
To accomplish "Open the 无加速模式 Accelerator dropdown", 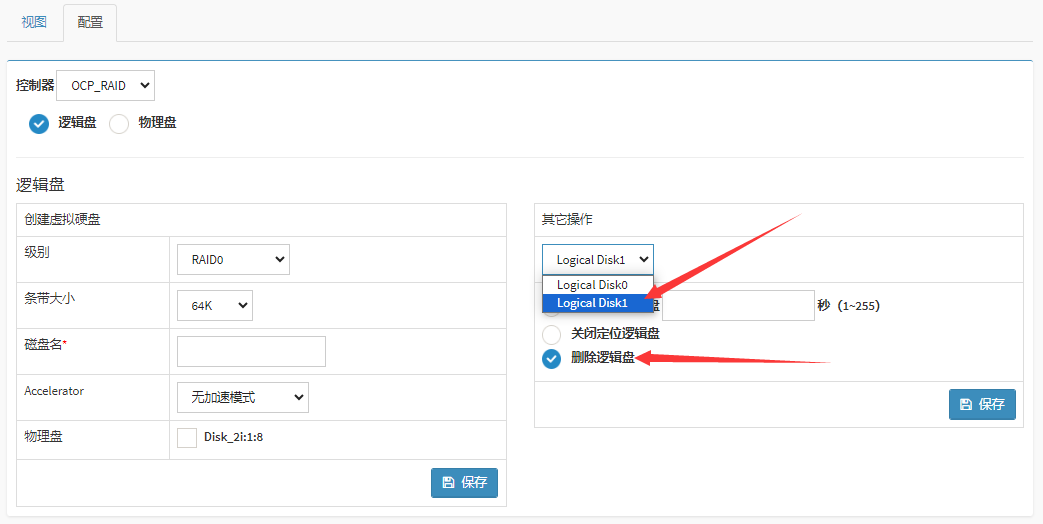I will tap(242, 397).
